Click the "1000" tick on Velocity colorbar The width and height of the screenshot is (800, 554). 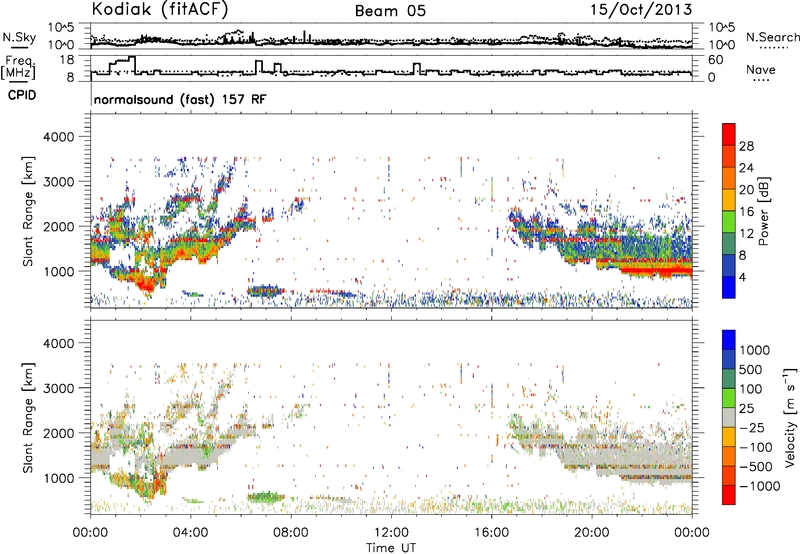[x=755, y=350]
